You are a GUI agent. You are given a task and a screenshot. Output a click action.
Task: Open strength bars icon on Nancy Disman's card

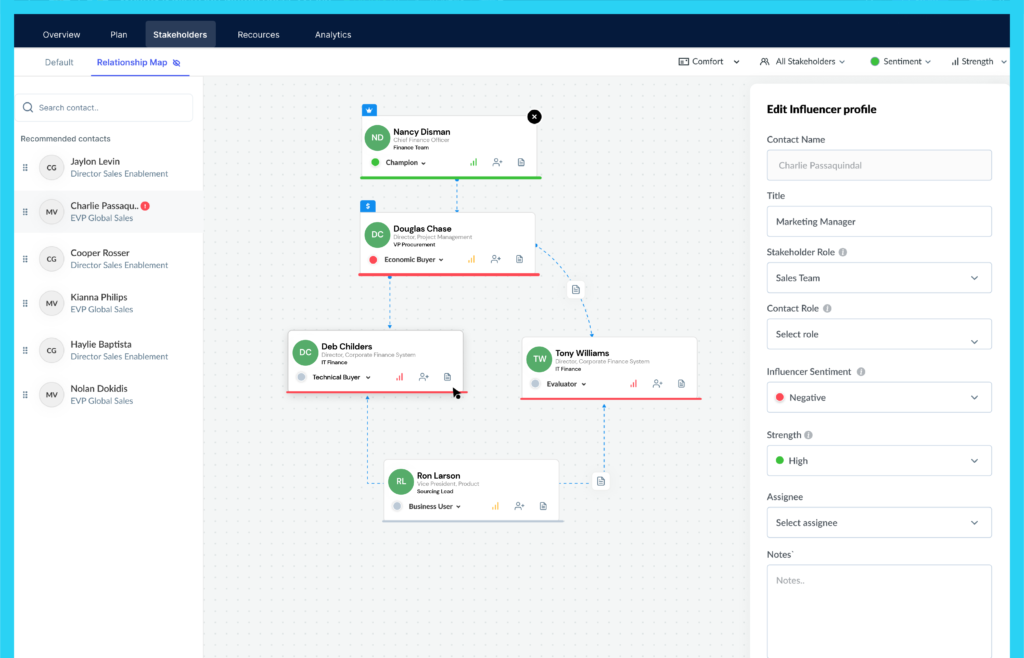(473, 162)
